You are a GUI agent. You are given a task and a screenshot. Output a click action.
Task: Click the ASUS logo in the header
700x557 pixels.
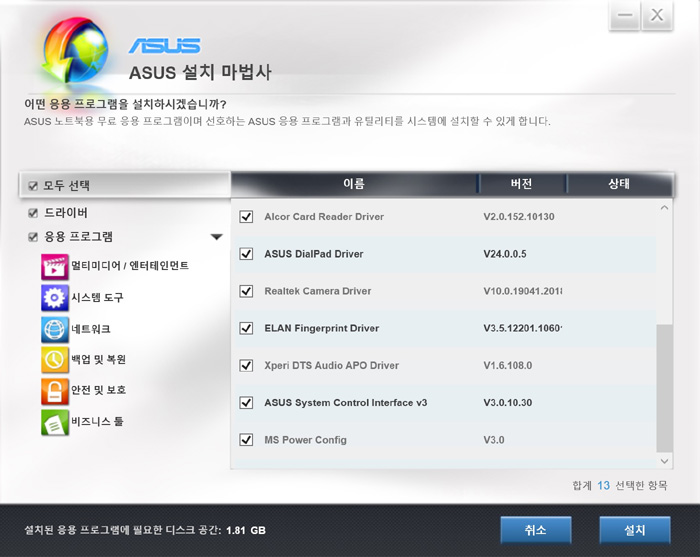[x=165, y=45]
